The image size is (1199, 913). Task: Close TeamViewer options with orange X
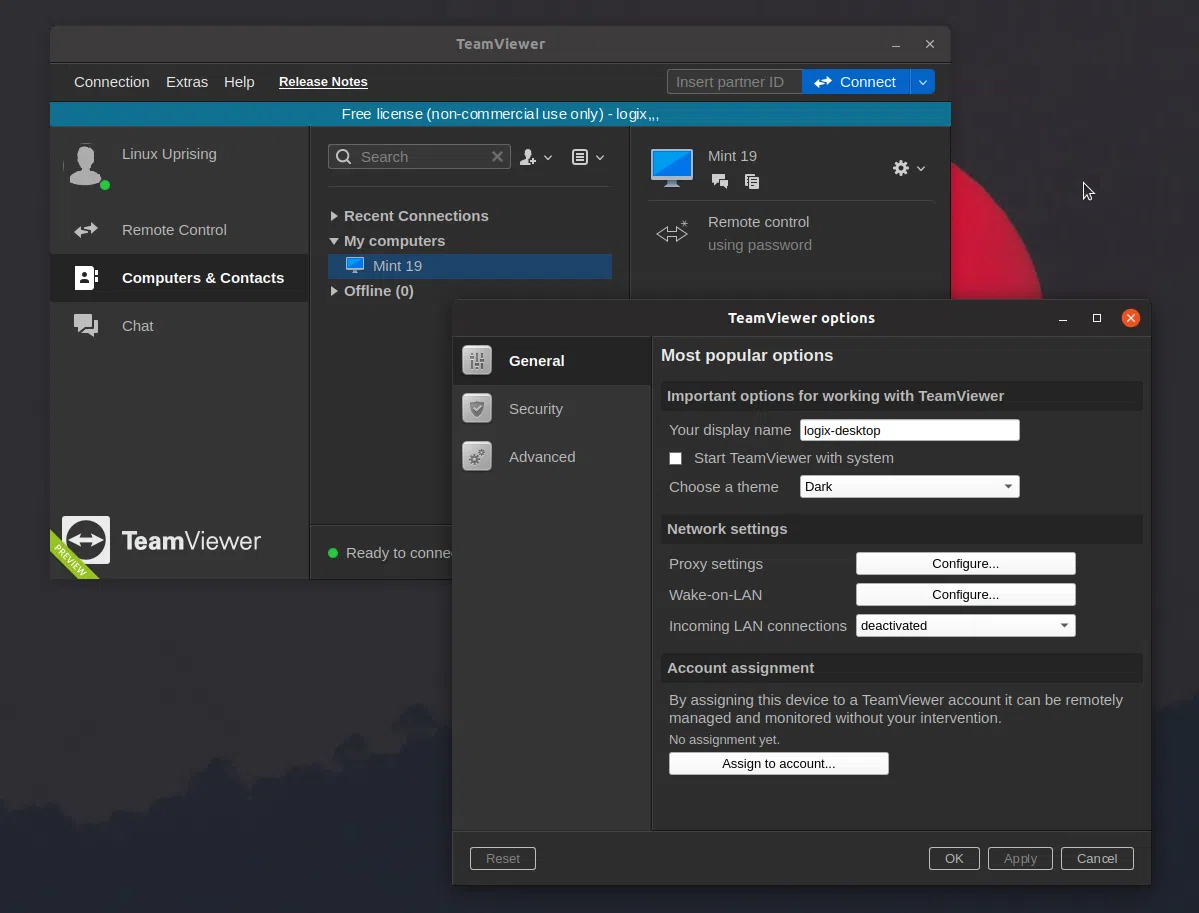coord(1130,318)
